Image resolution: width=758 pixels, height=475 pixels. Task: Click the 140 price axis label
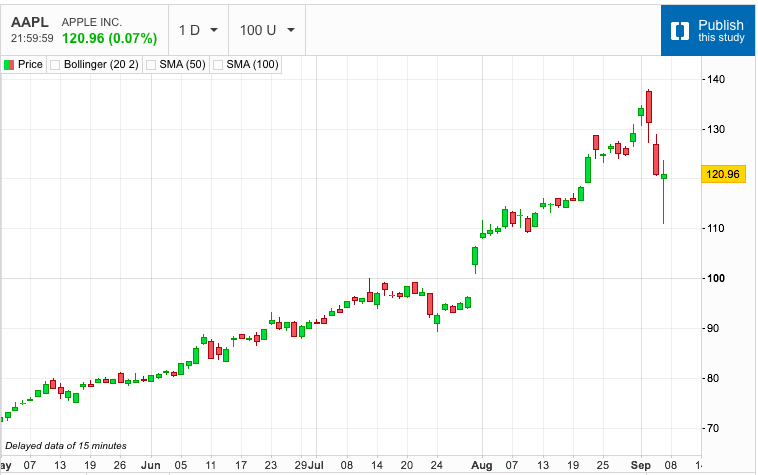(x=716, y=79)
